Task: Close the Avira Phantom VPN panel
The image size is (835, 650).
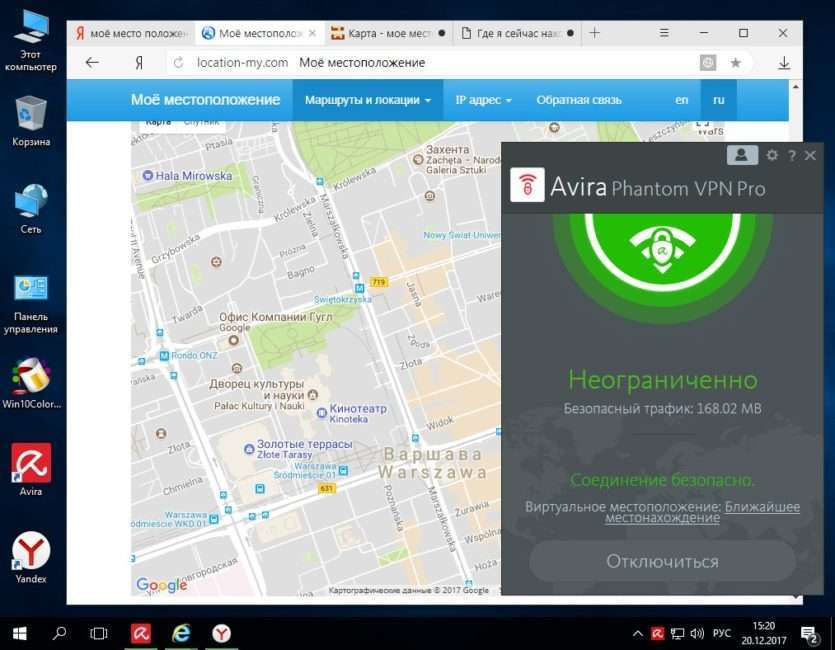Action: 811,155
